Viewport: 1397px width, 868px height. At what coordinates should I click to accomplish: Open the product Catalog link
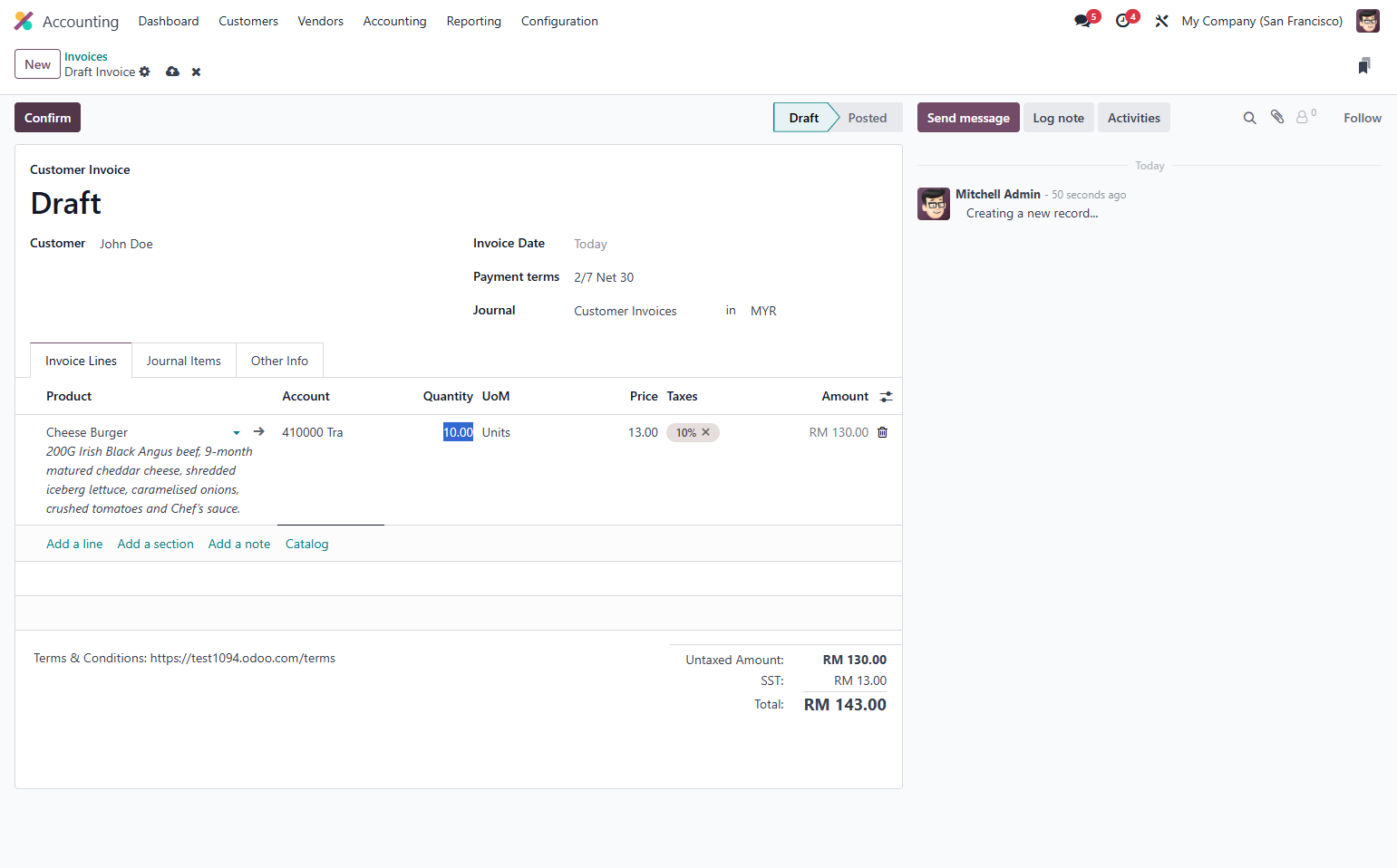click(306, 544)
